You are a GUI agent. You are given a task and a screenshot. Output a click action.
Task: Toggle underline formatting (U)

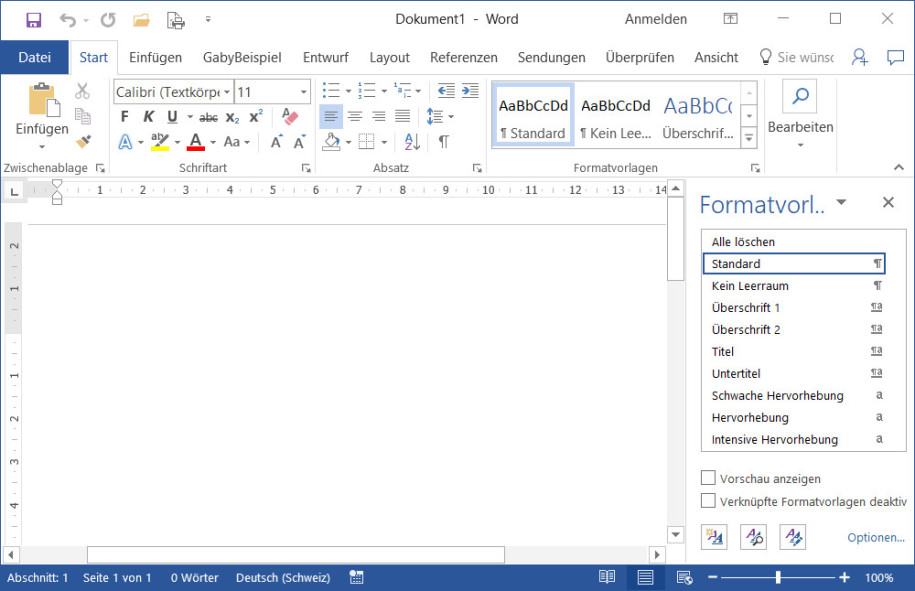click(172, 117)
